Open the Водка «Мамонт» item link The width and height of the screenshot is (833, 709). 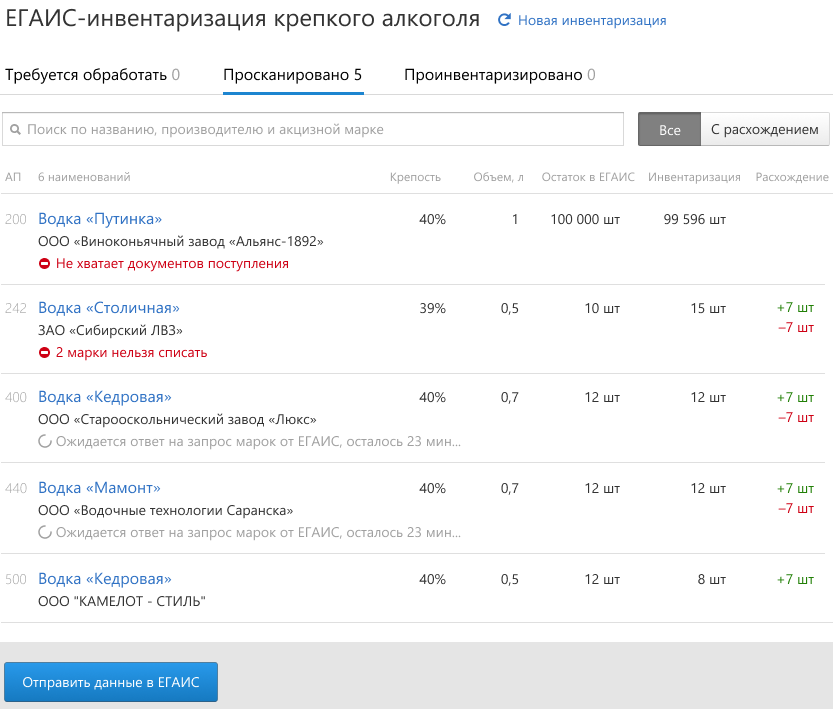coord(99,488)
